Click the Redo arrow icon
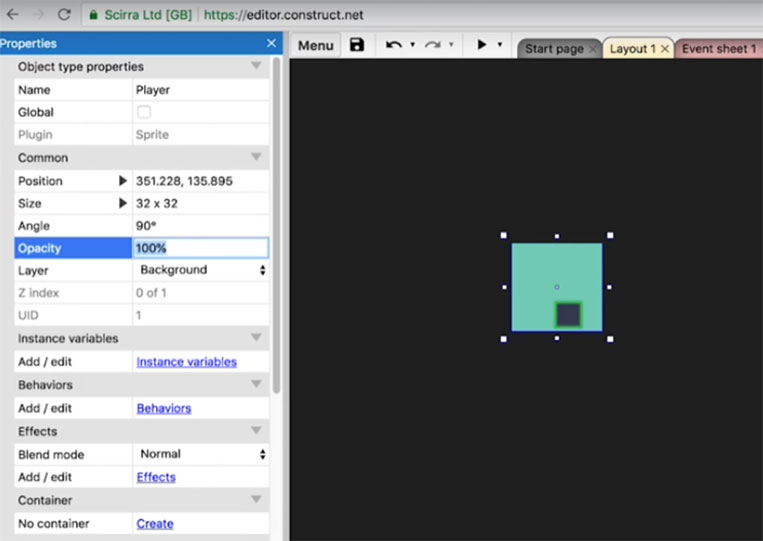This screenshot has height=541, width=763. coord(432,45)
